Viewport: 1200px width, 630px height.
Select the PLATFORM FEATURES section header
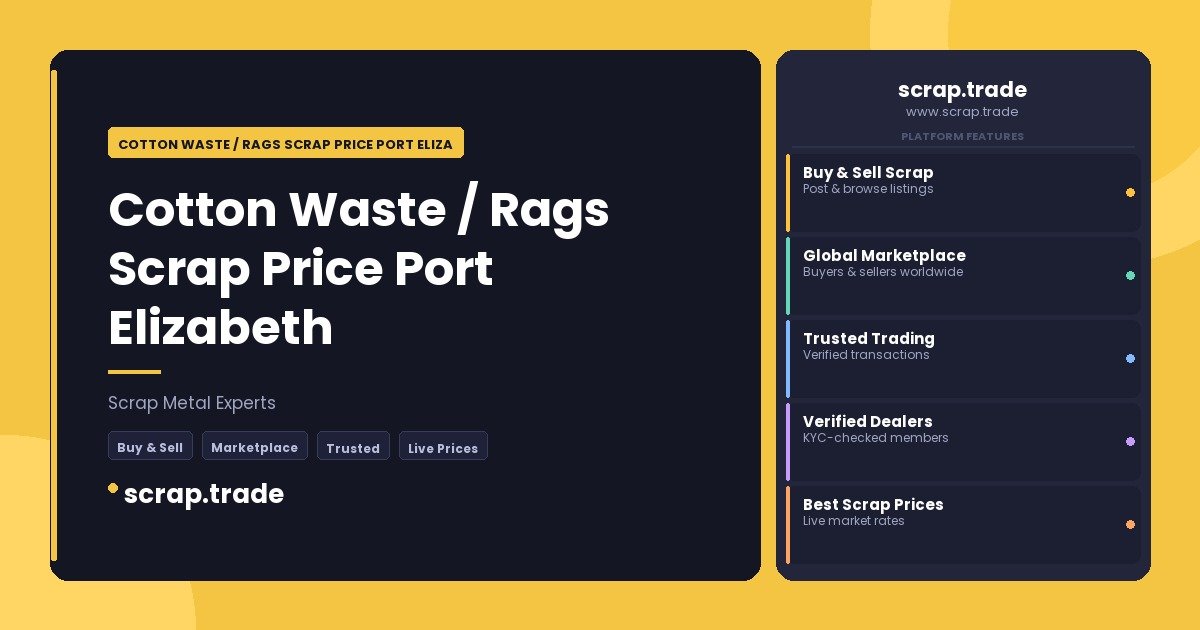pos(962,136)
